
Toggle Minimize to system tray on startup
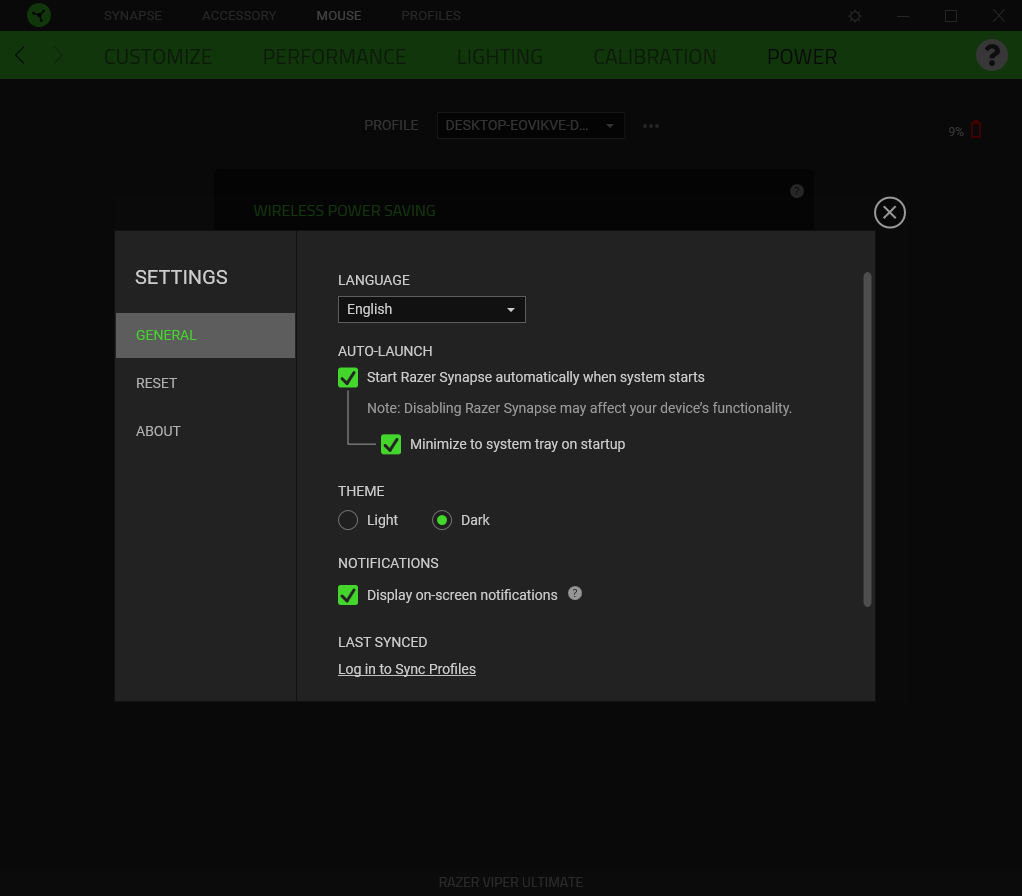click(391, 444)
